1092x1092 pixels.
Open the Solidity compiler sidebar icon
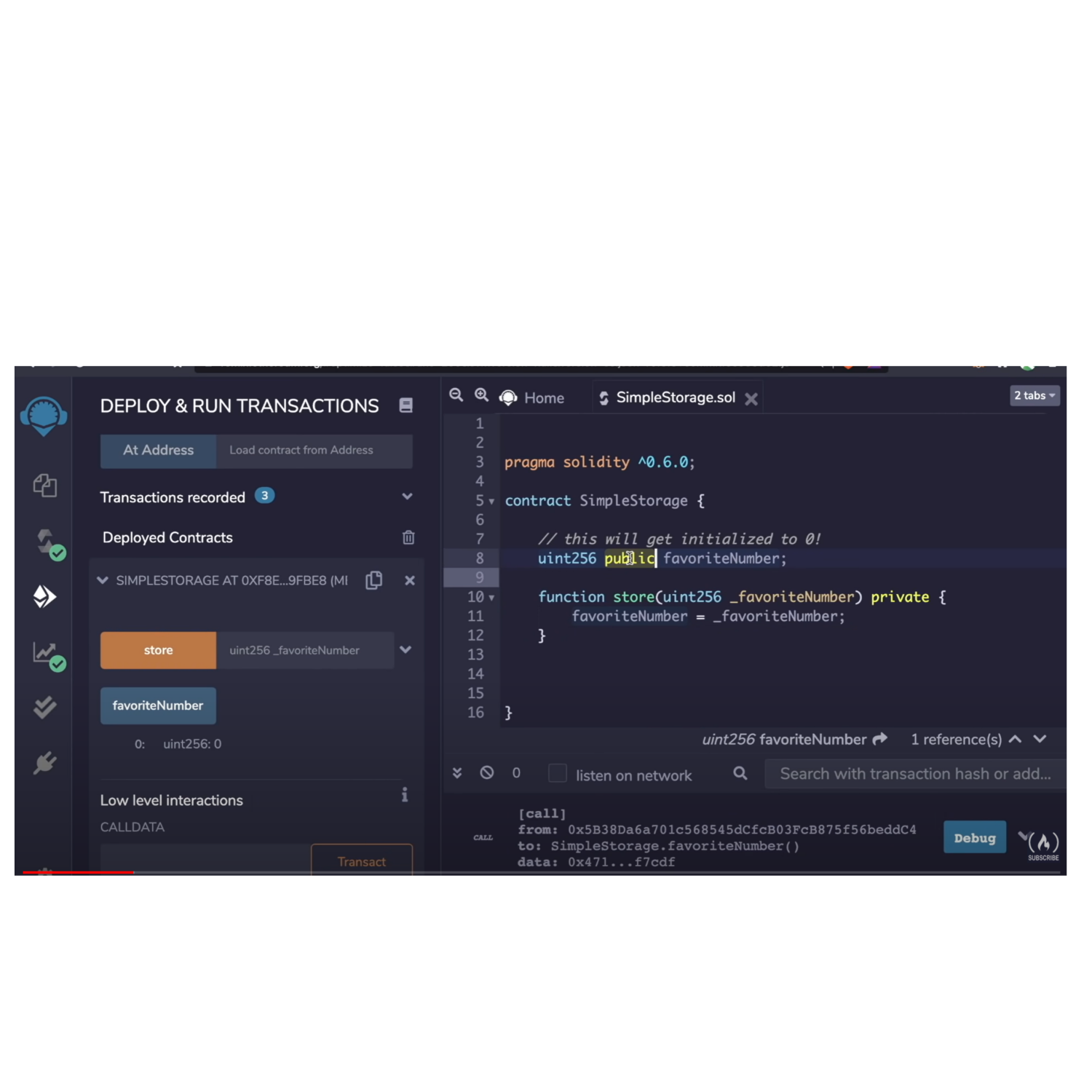coord(47,542)
